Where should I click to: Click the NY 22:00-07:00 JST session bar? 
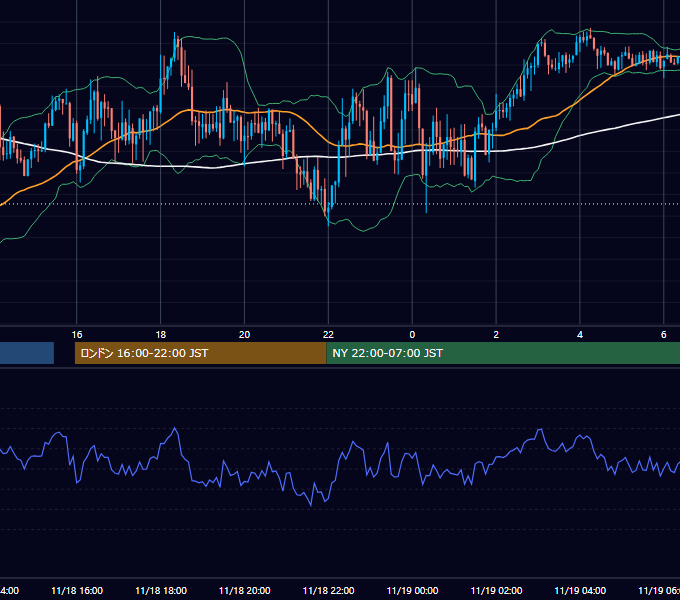(x=503, y=353)
